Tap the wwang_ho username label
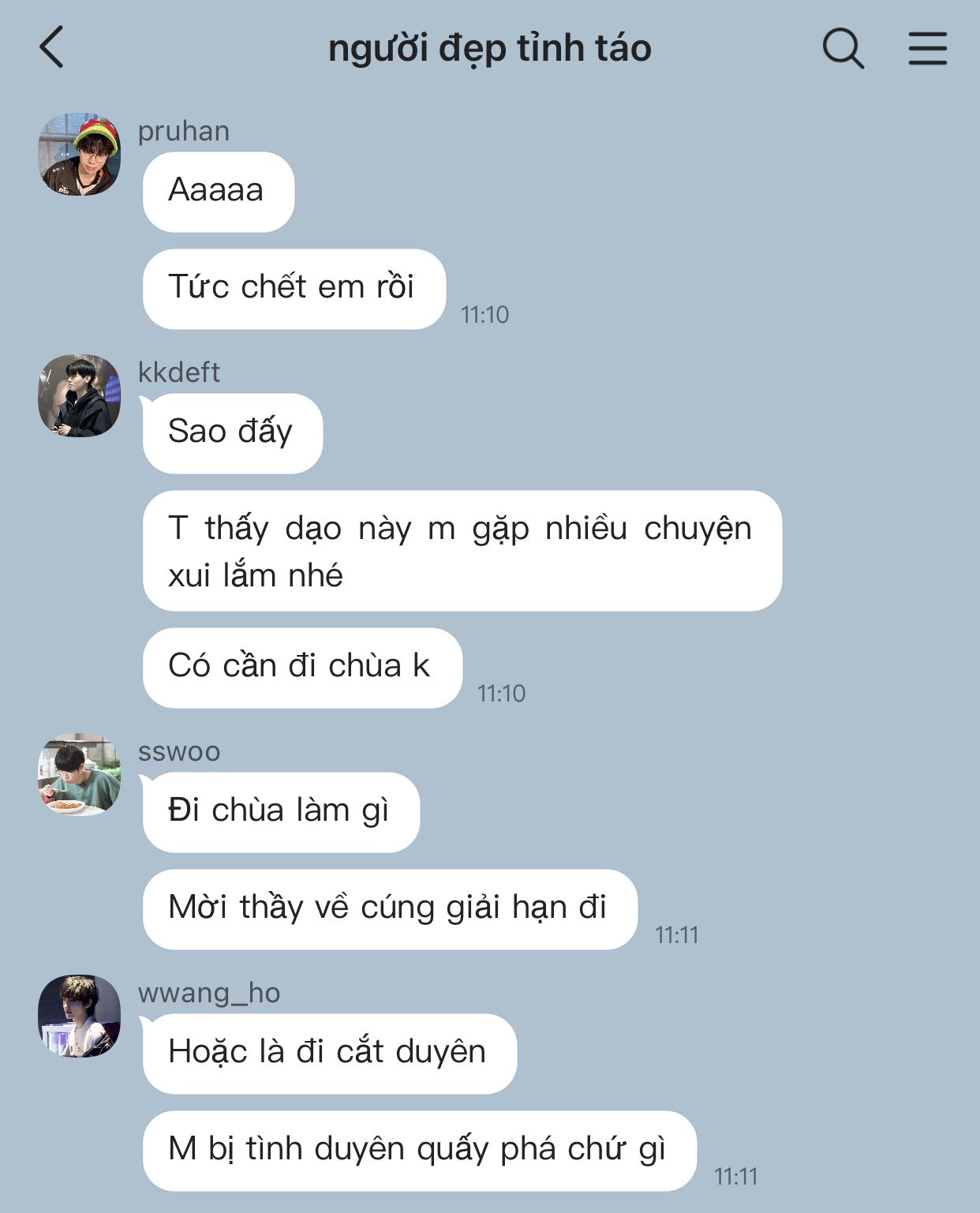The height and width of the screenshot is (1213, 980). pos(209,993)
